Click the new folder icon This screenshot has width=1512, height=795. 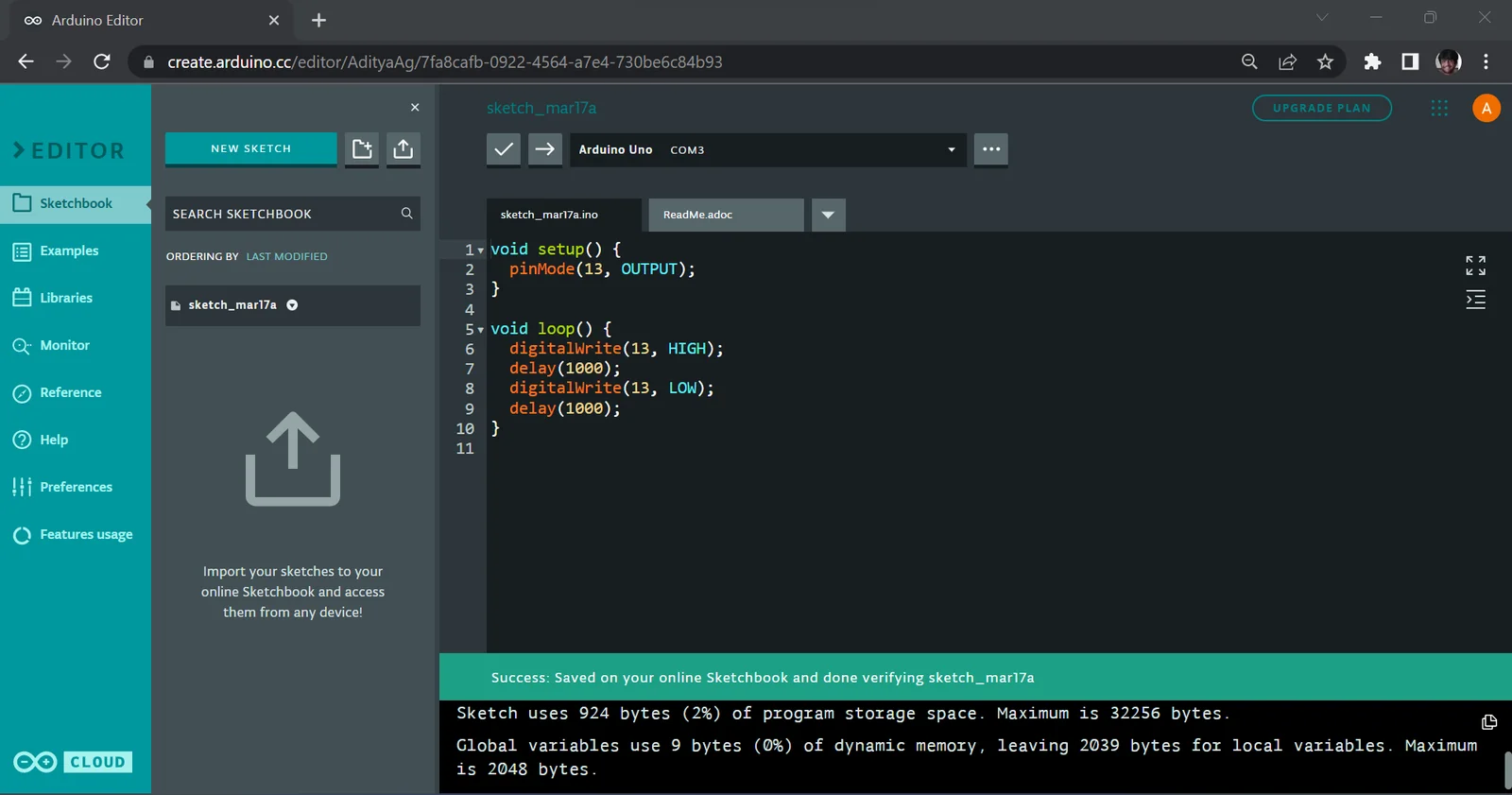[x=362, y=148]
